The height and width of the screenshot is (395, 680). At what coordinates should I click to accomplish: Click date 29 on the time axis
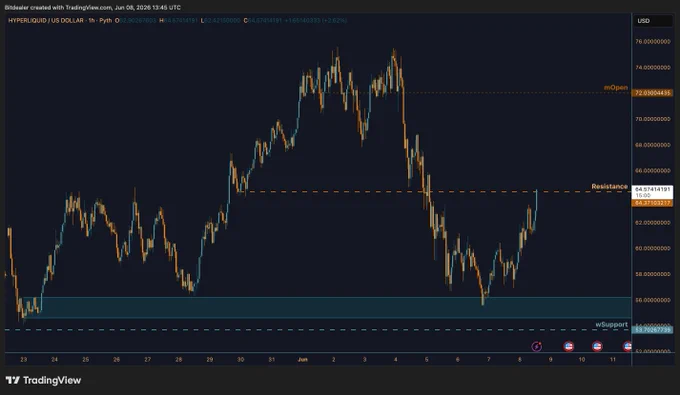pyautogui.click(x=209, y=359)
